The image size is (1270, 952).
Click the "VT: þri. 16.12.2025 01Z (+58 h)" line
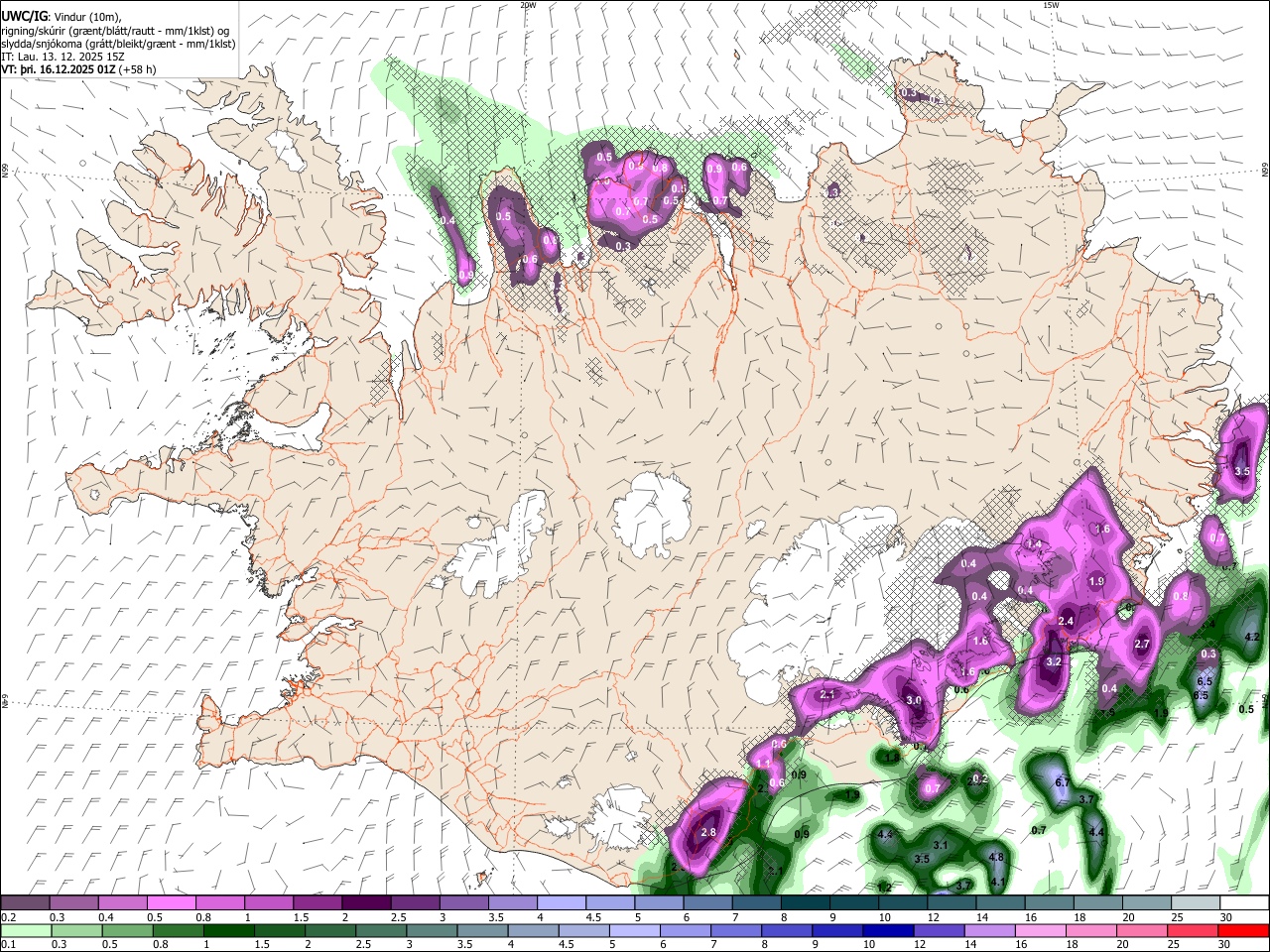coord(78,69)
